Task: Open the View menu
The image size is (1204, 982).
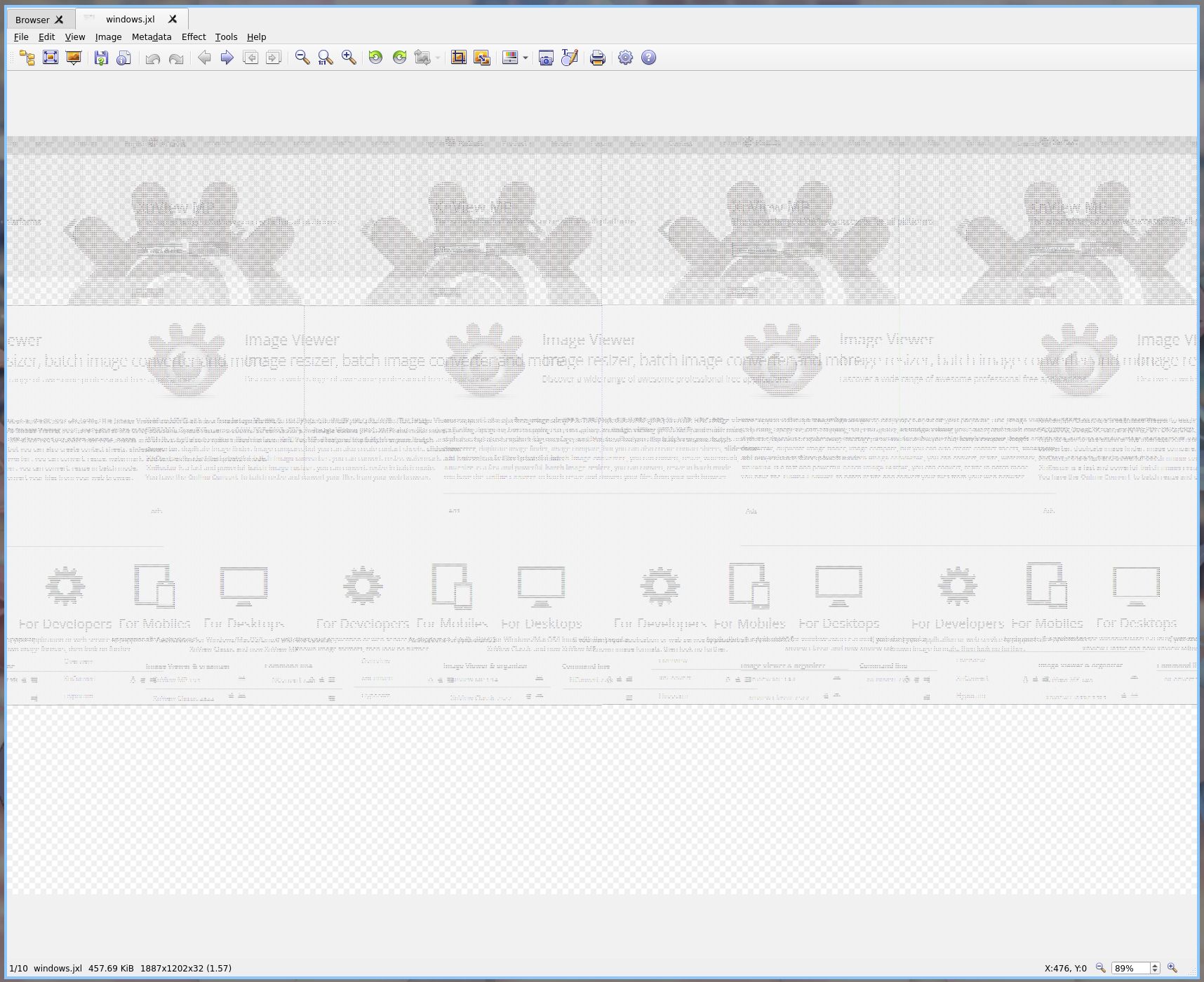Action: point(75,37)
